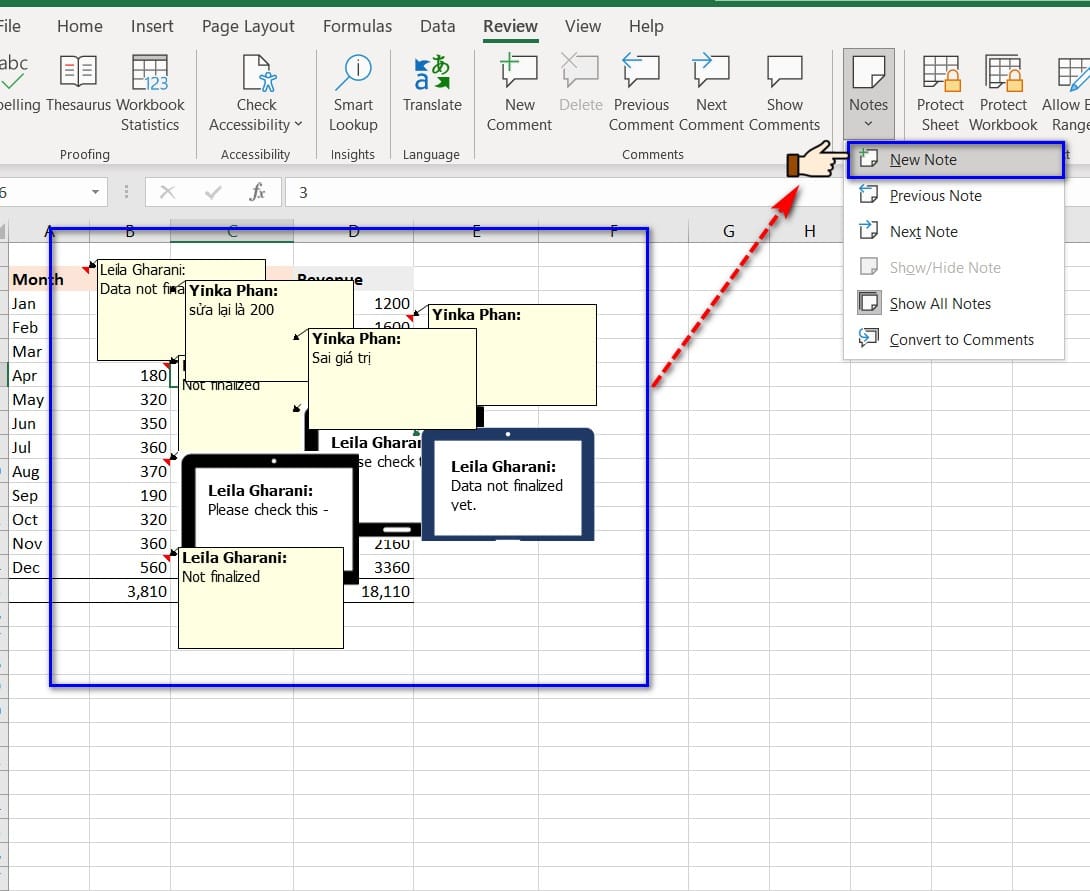
Task: Run Check Accessibility
Action: (257, 93)
